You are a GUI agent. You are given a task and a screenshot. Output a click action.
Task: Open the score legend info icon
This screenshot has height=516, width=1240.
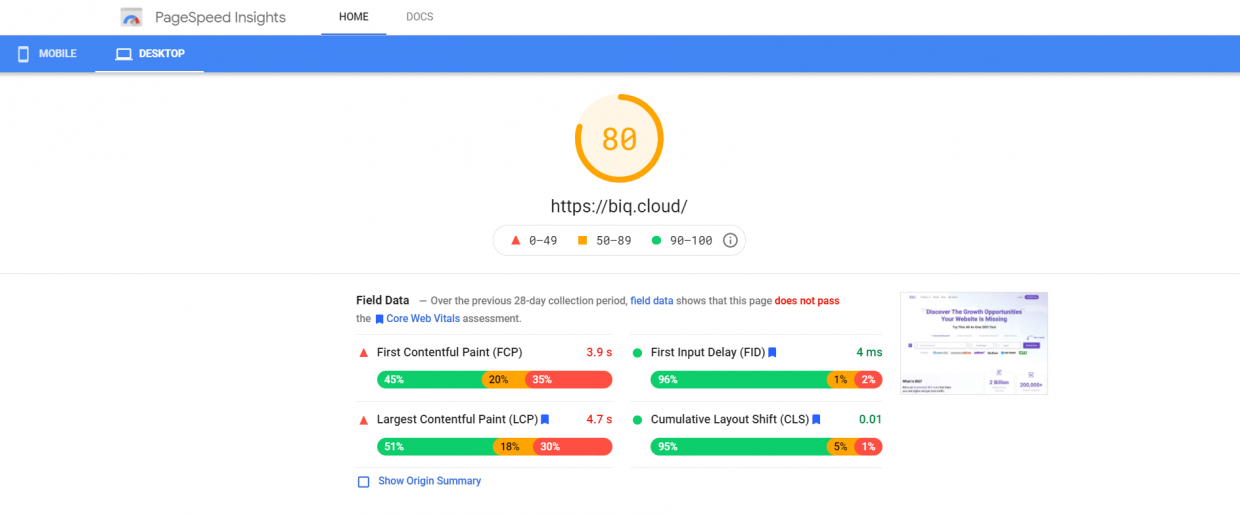pyautogui.click(x=730, y=240)
